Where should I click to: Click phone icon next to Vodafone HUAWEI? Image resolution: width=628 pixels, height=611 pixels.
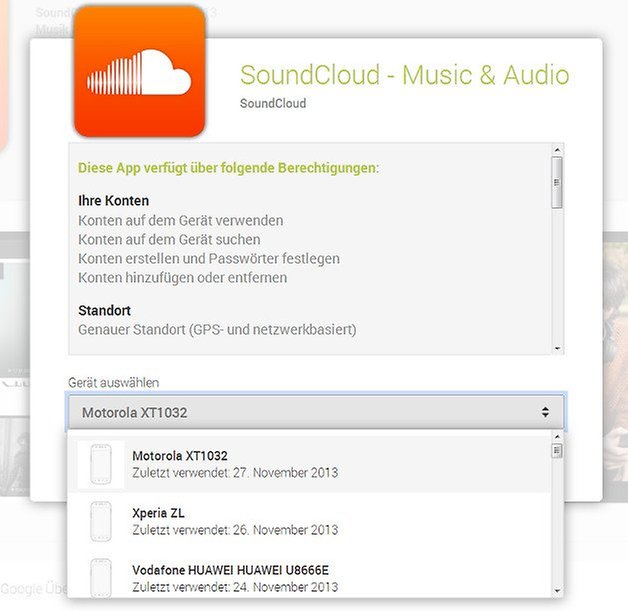click(101, 578)
